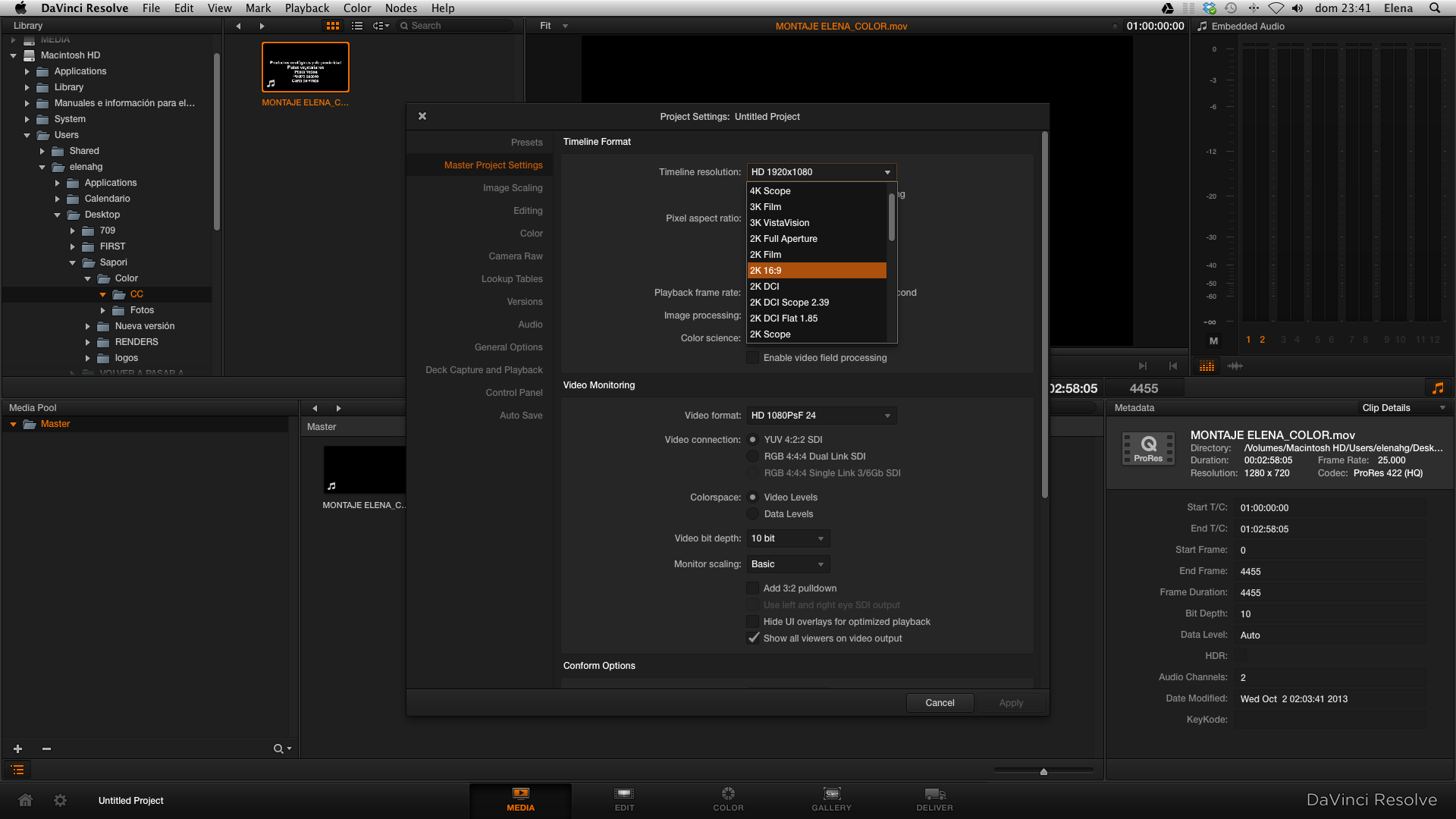Open Camera Raw settings tab

(516, 256)
